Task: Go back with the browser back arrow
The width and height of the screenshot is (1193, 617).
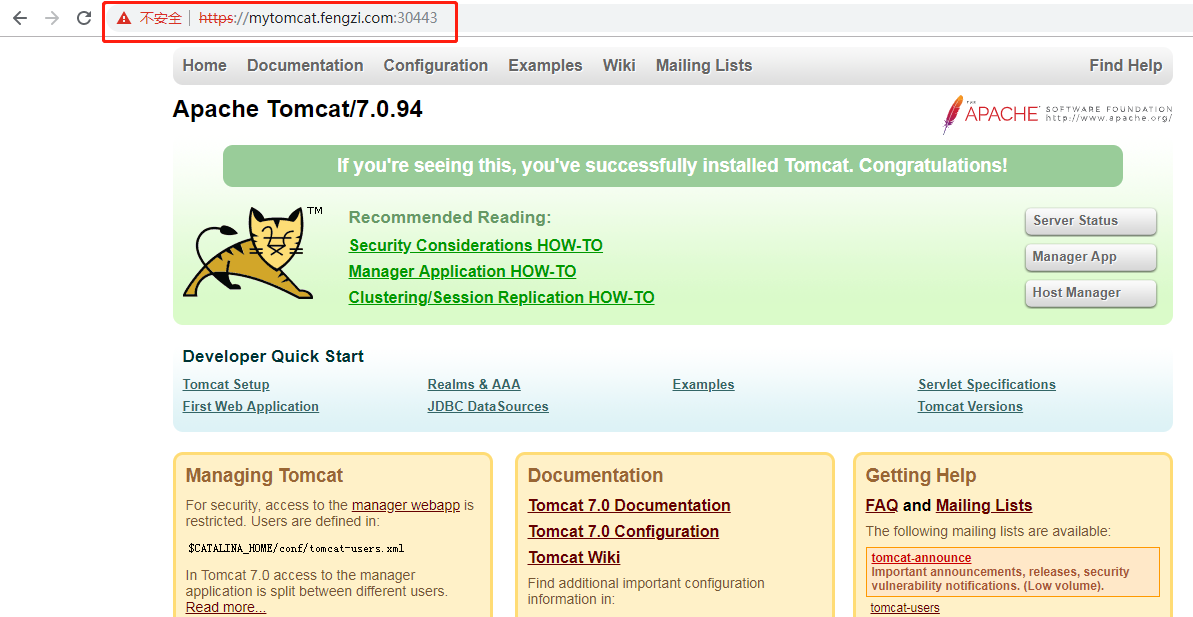Action: click(20, 18)
